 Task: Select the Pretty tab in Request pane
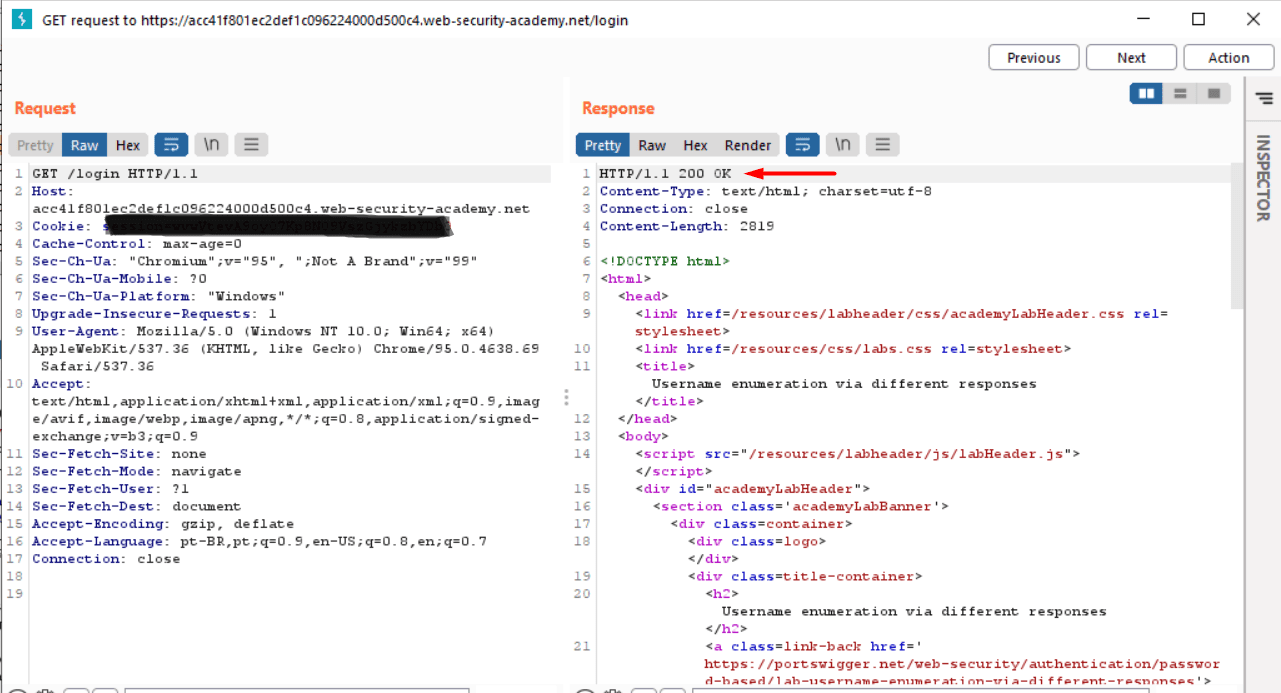click(x=35, y=145)
